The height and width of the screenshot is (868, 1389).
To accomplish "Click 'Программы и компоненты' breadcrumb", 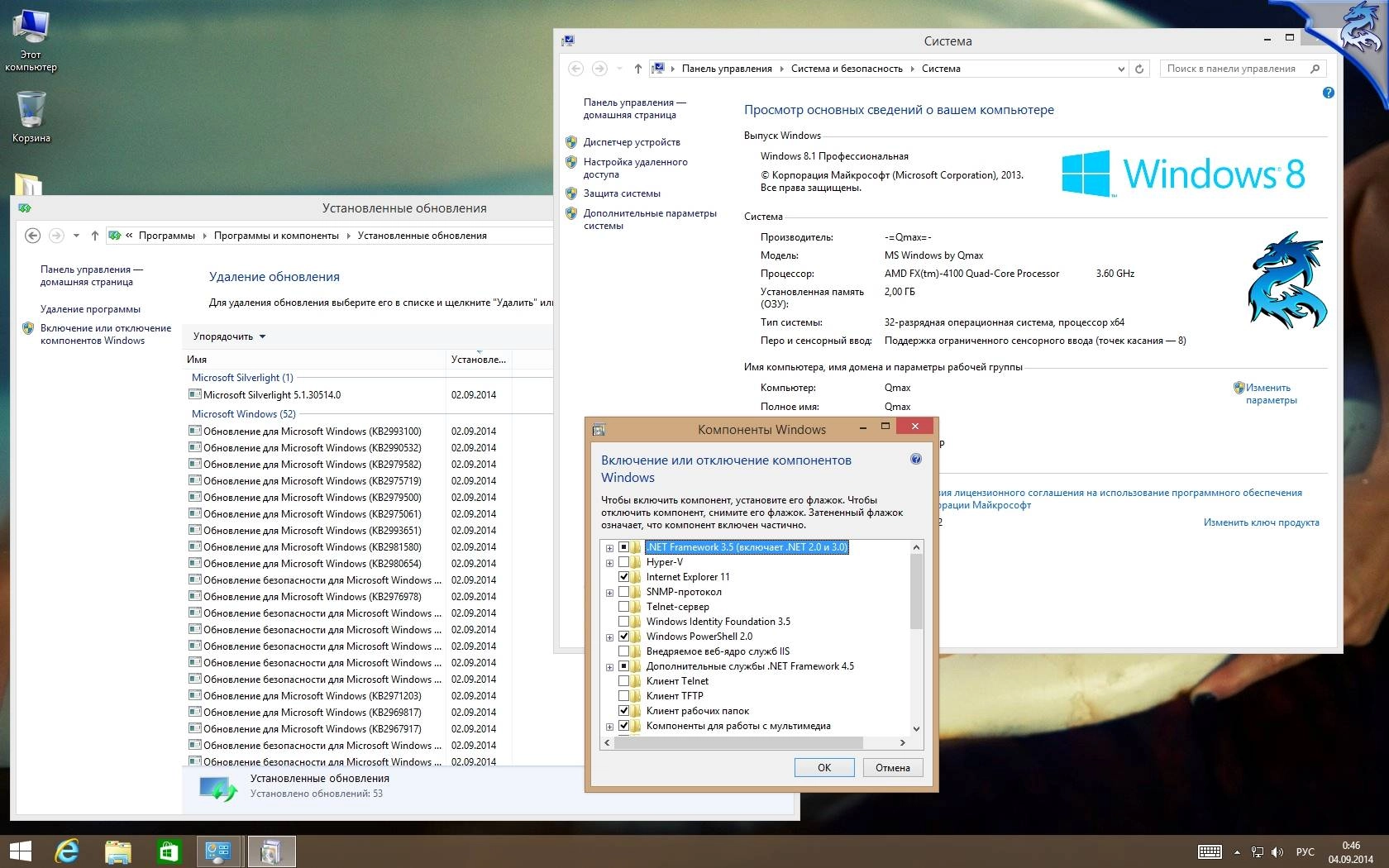I will click(276, 236).
